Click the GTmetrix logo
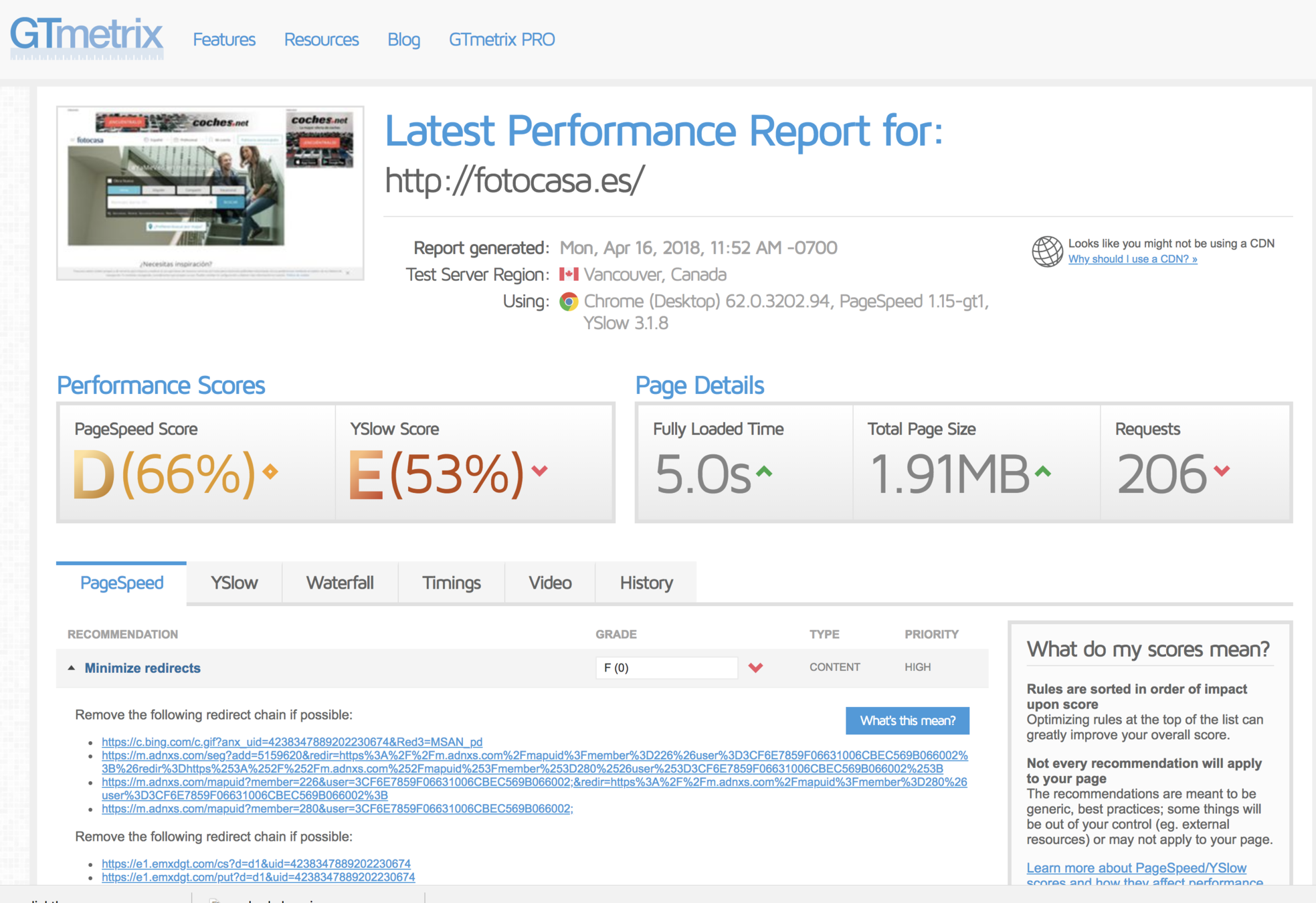1316x903 pixels. [86, 37]
